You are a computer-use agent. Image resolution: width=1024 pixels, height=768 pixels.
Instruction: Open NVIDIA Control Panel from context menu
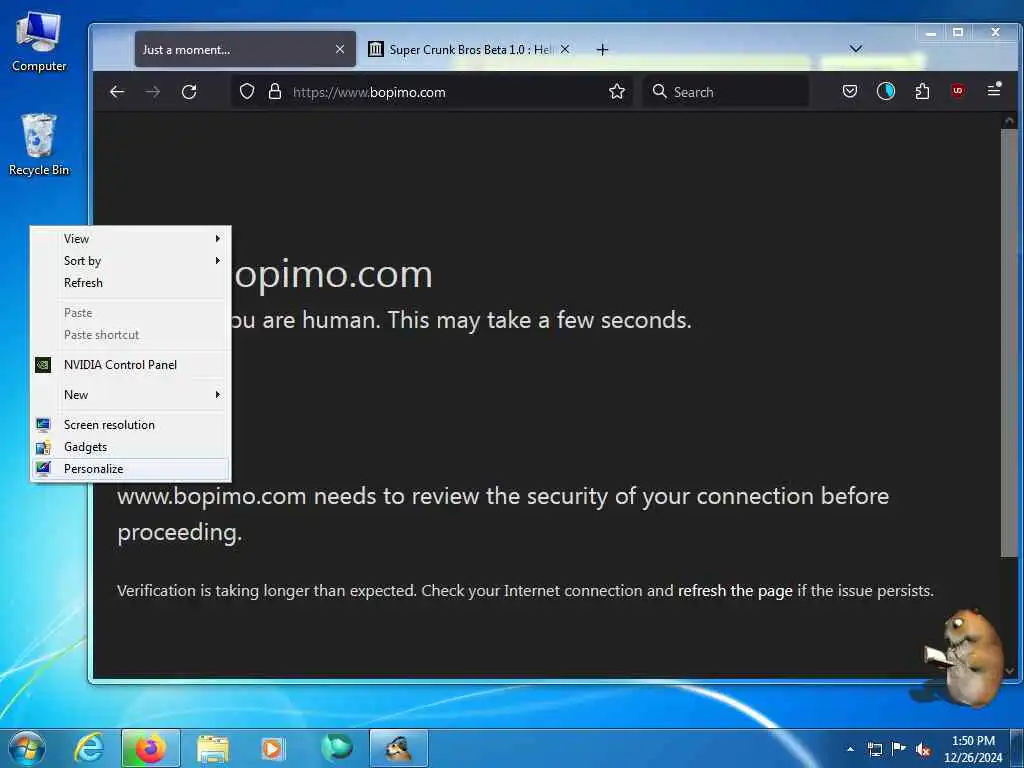(x=131, y=365)
